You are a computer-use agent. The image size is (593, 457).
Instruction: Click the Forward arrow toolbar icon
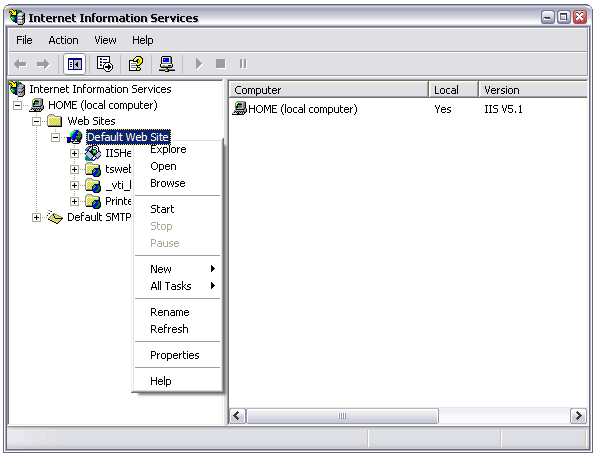coord(43,64)
